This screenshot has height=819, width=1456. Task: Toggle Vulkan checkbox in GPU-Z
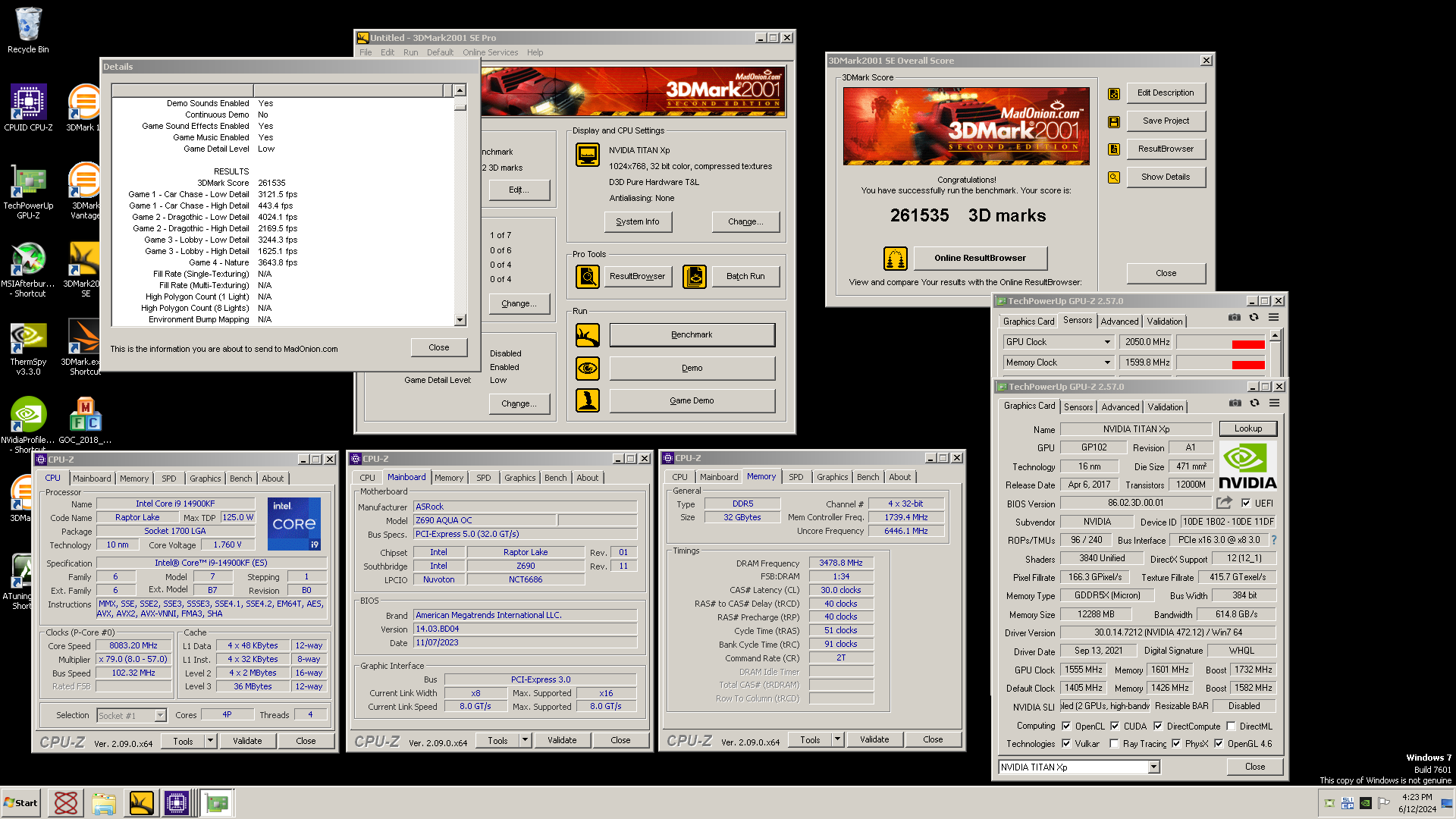(x=1066, y=743)
